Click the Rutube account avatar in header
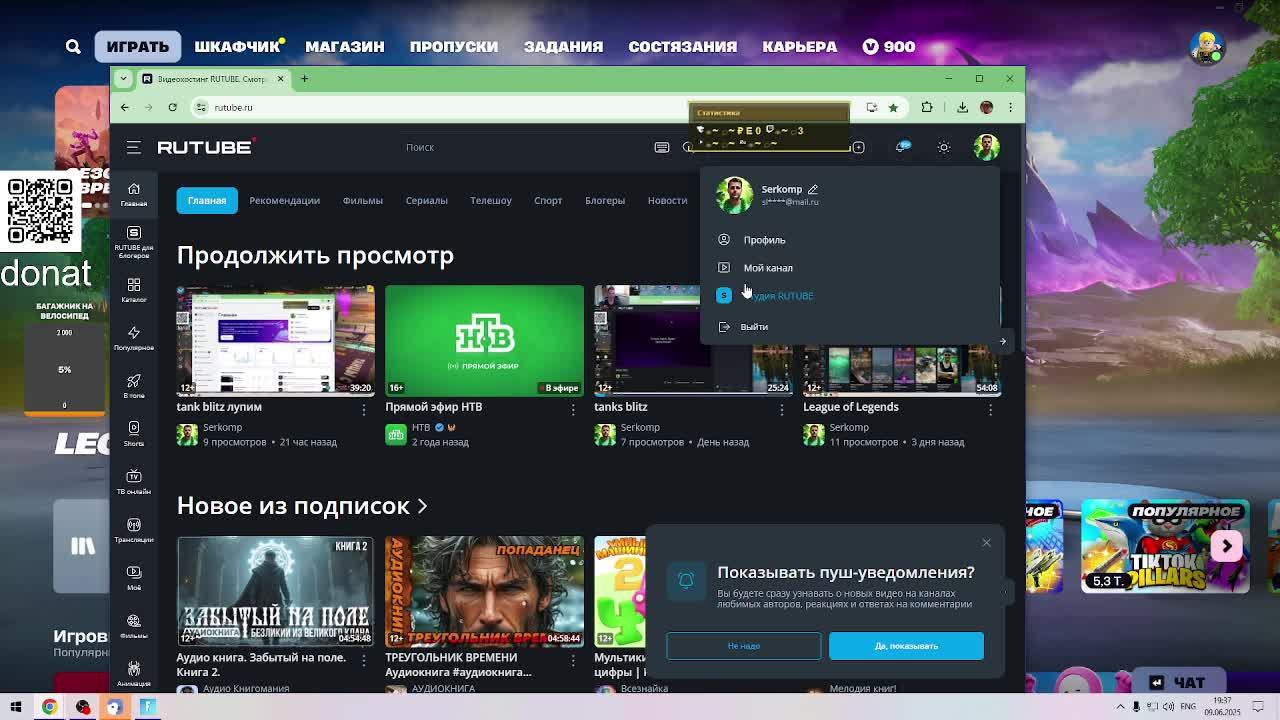1280x720 pixels. [x=986, y=147]
